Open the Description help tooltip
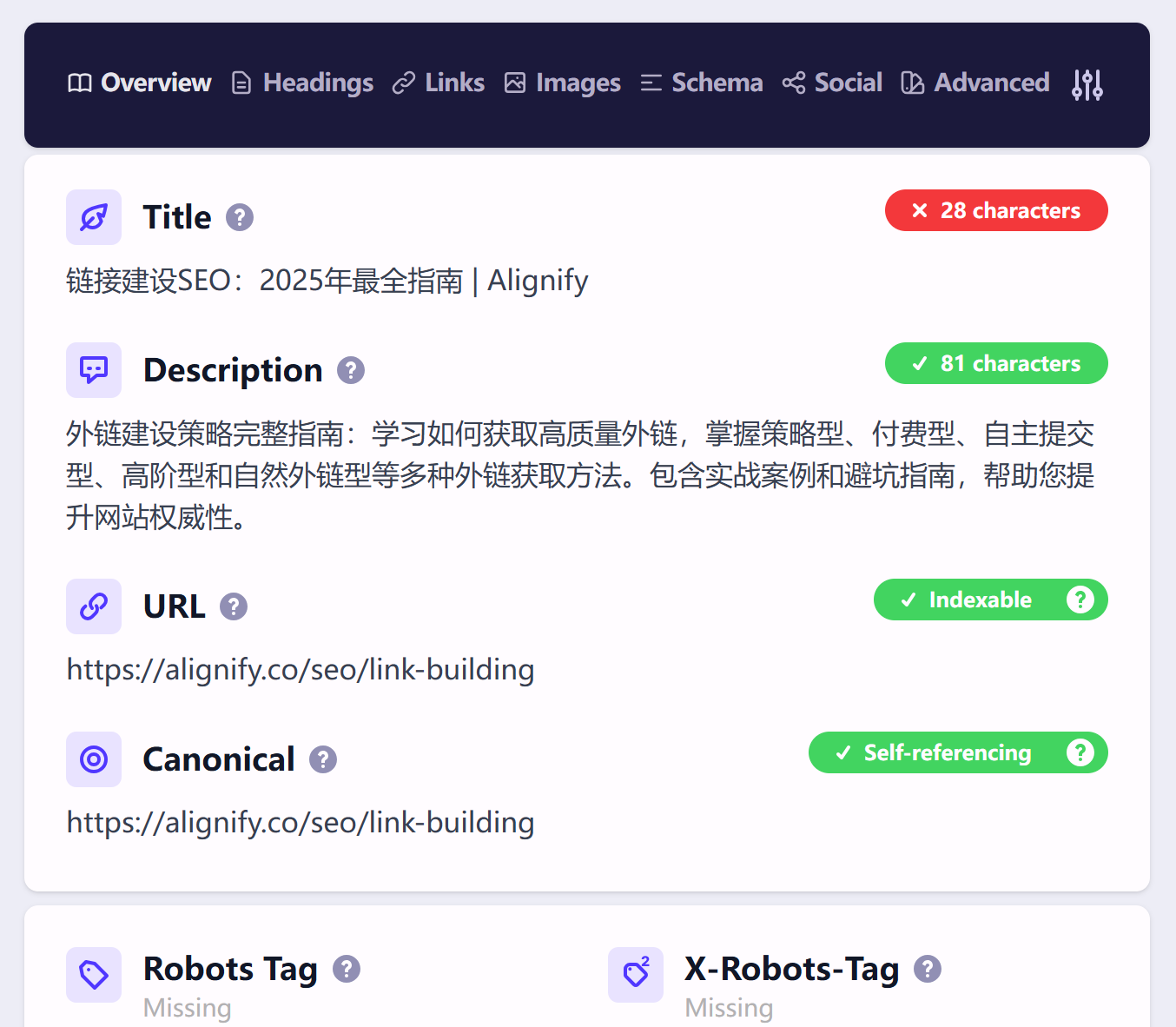1176x1027 pixels. pos(351,370)
